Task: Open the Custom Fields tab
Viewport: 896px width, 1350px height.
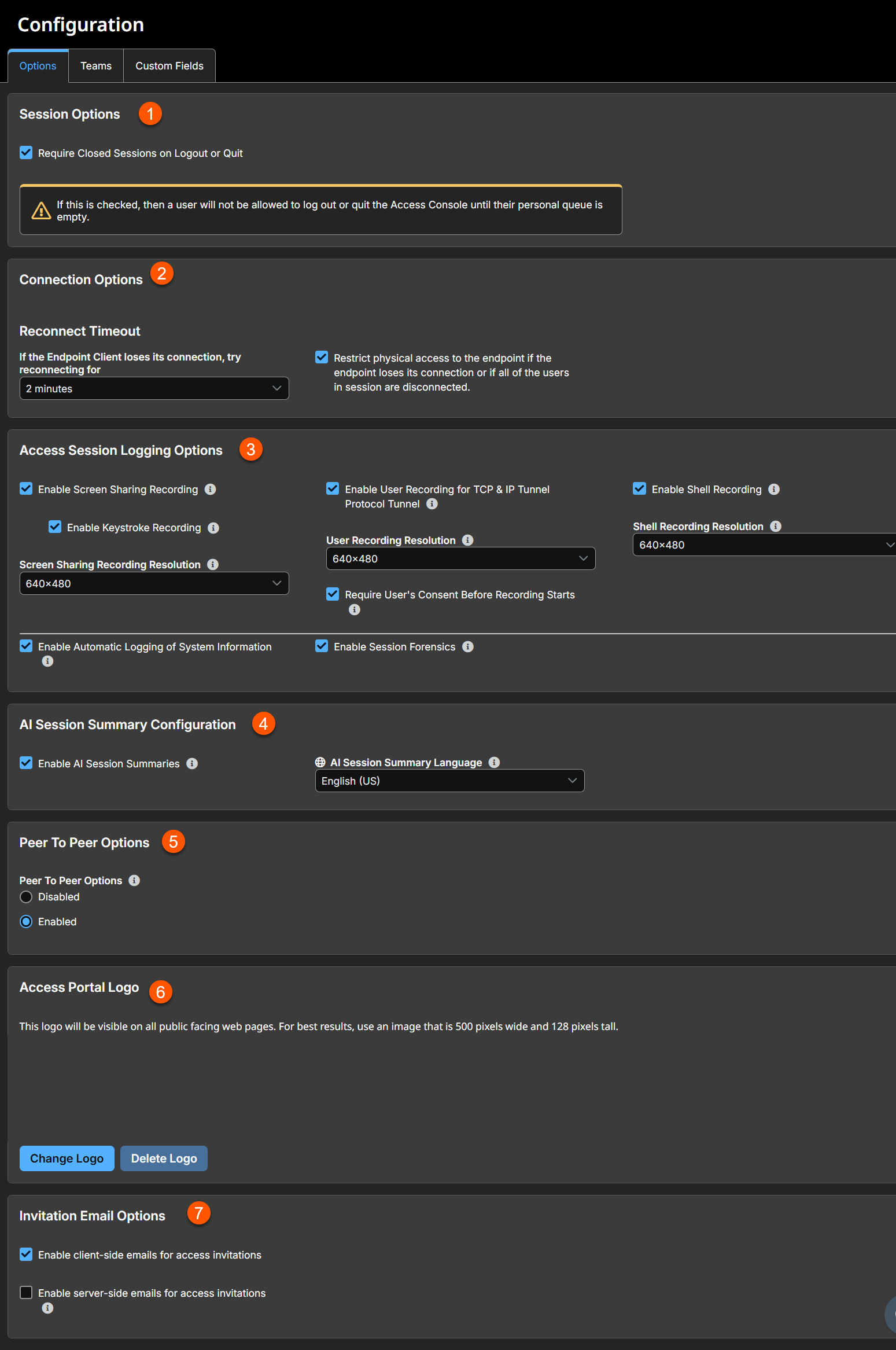Action: (169, 66)
